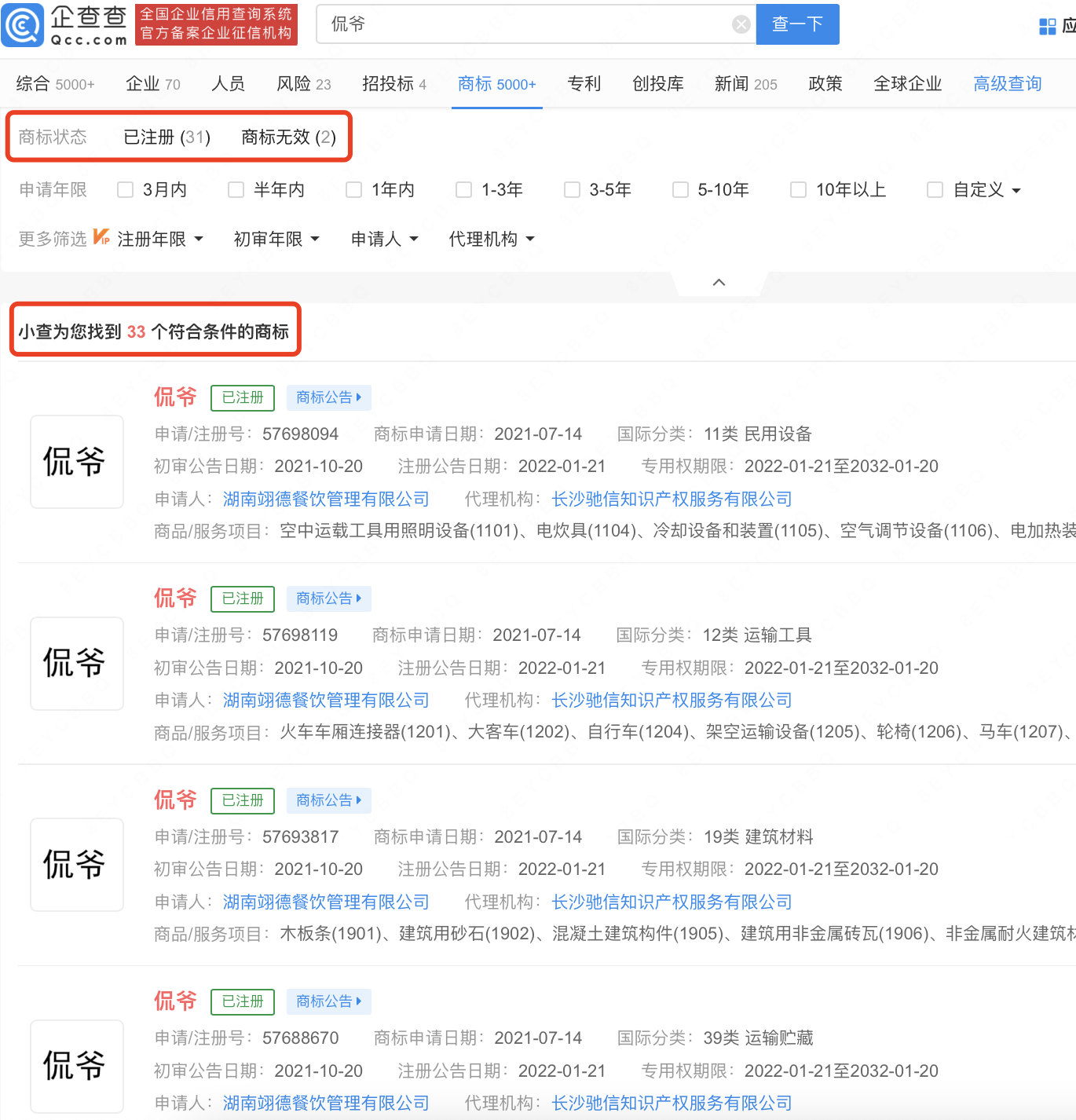
Task: Open 侃爷 thumbnail of trademark 57698094
Action: (77, 462)
